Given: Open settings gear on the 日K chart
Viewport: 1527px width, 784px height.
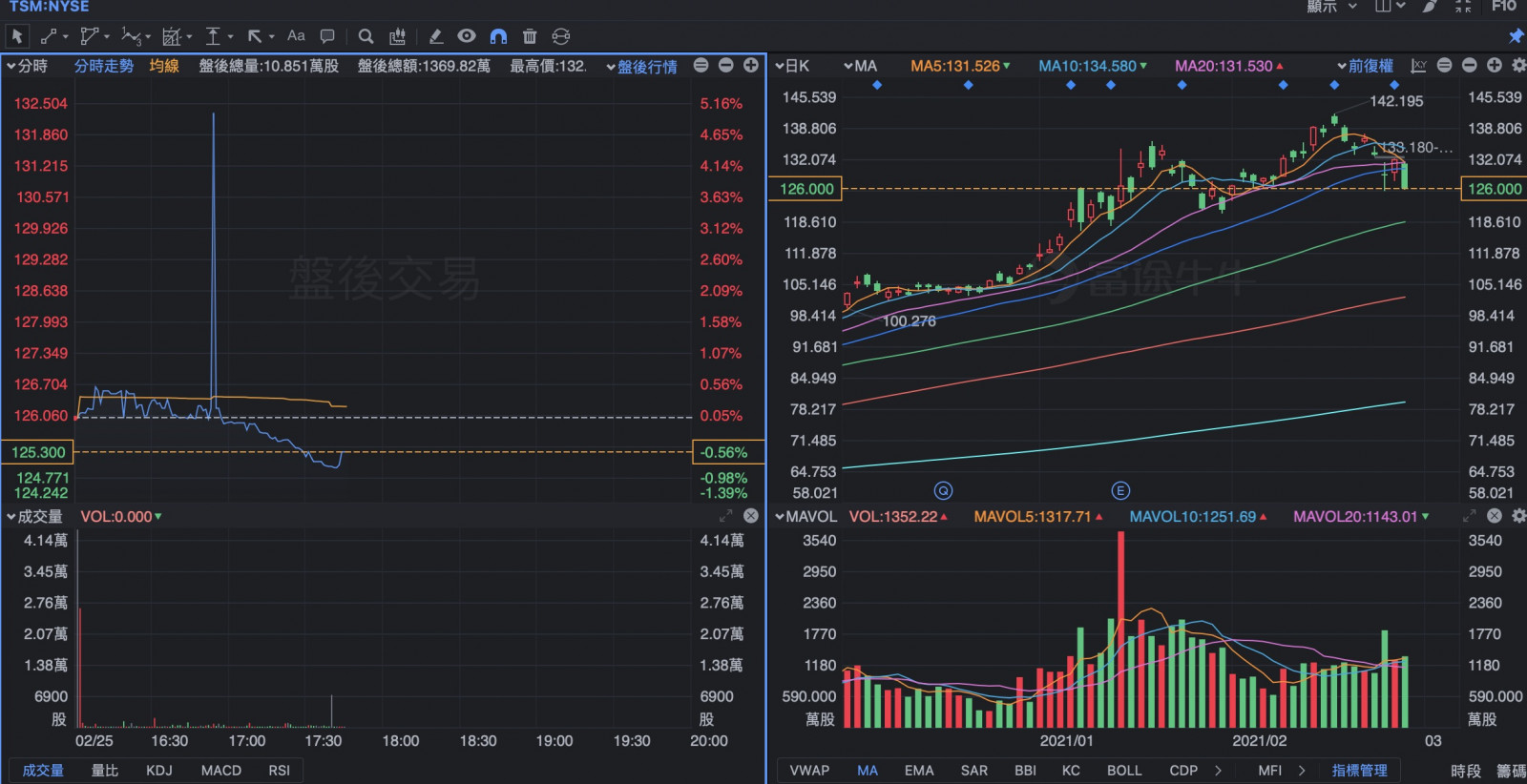Looking at the screenshot, I should click(1518, 65).
